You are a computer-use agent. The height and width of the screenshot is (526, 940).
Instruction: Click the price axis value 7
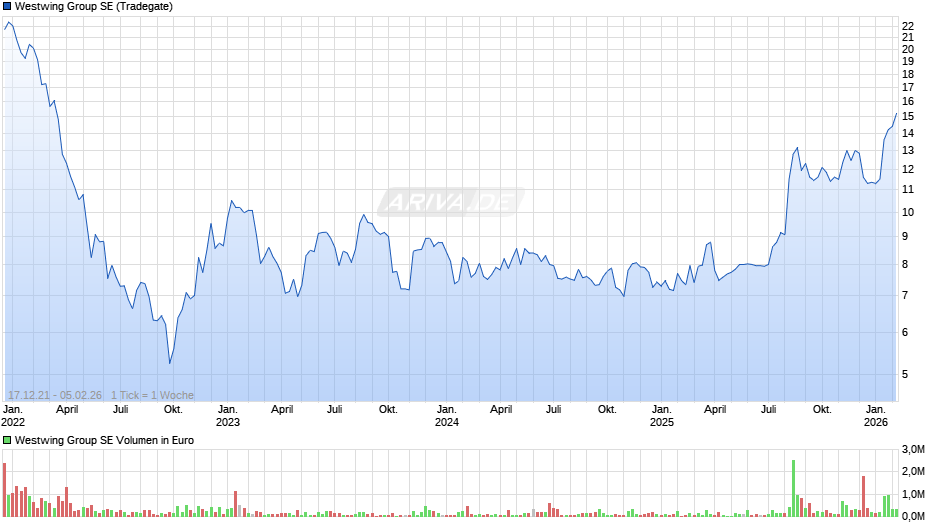[905, 295]
